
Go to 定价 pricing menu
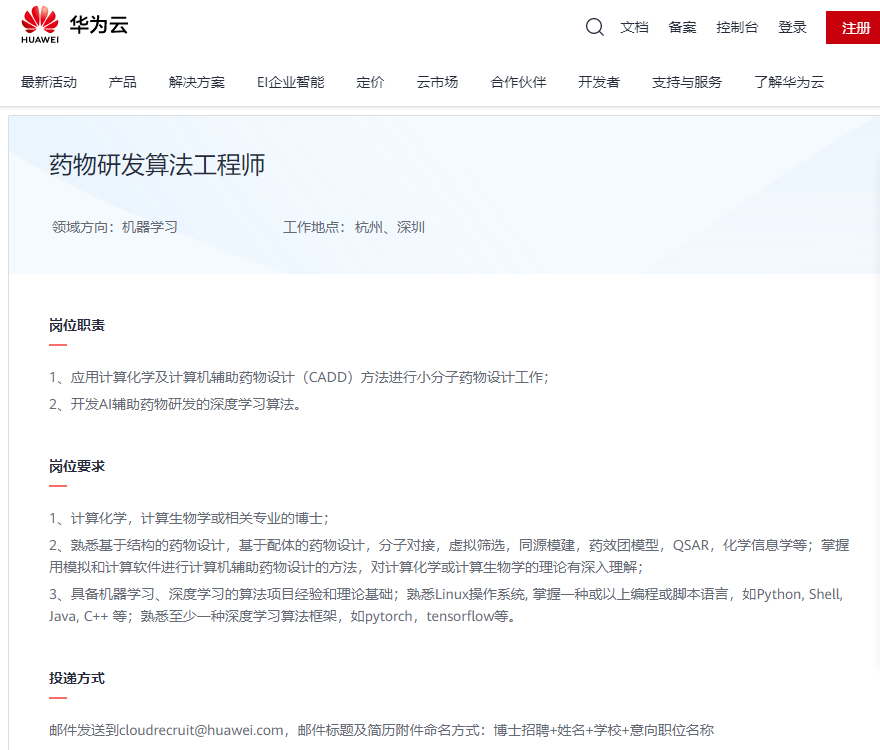[370, 82]
